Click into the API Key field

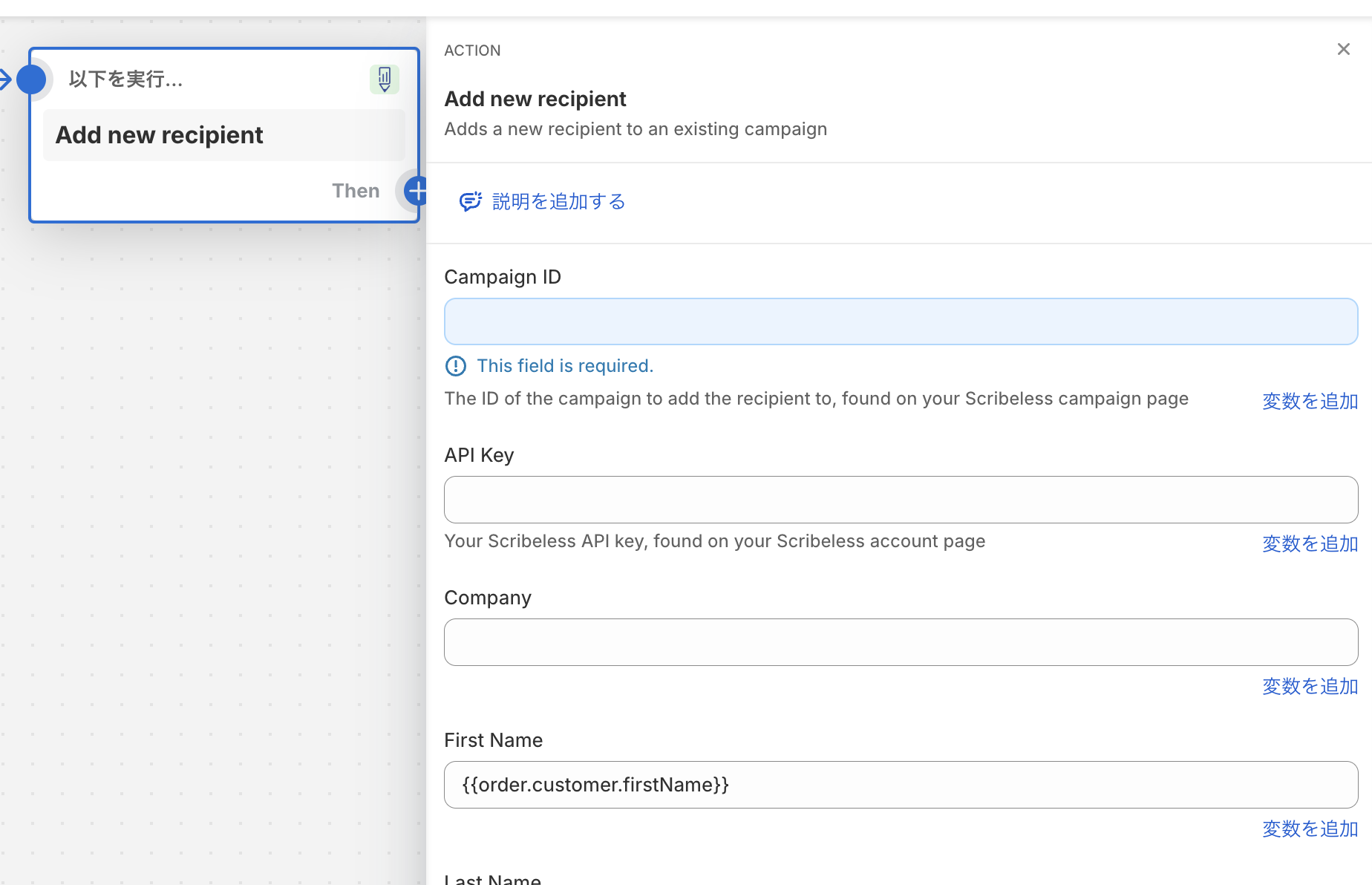[901, 500]
